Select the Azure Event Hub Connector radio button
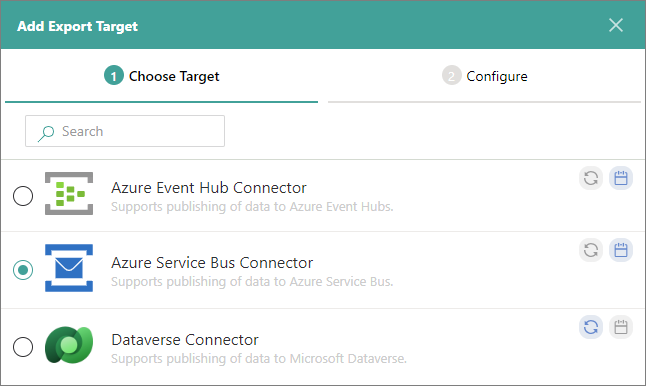Viewport: 646px width, 386px height. tap(23, 196)
